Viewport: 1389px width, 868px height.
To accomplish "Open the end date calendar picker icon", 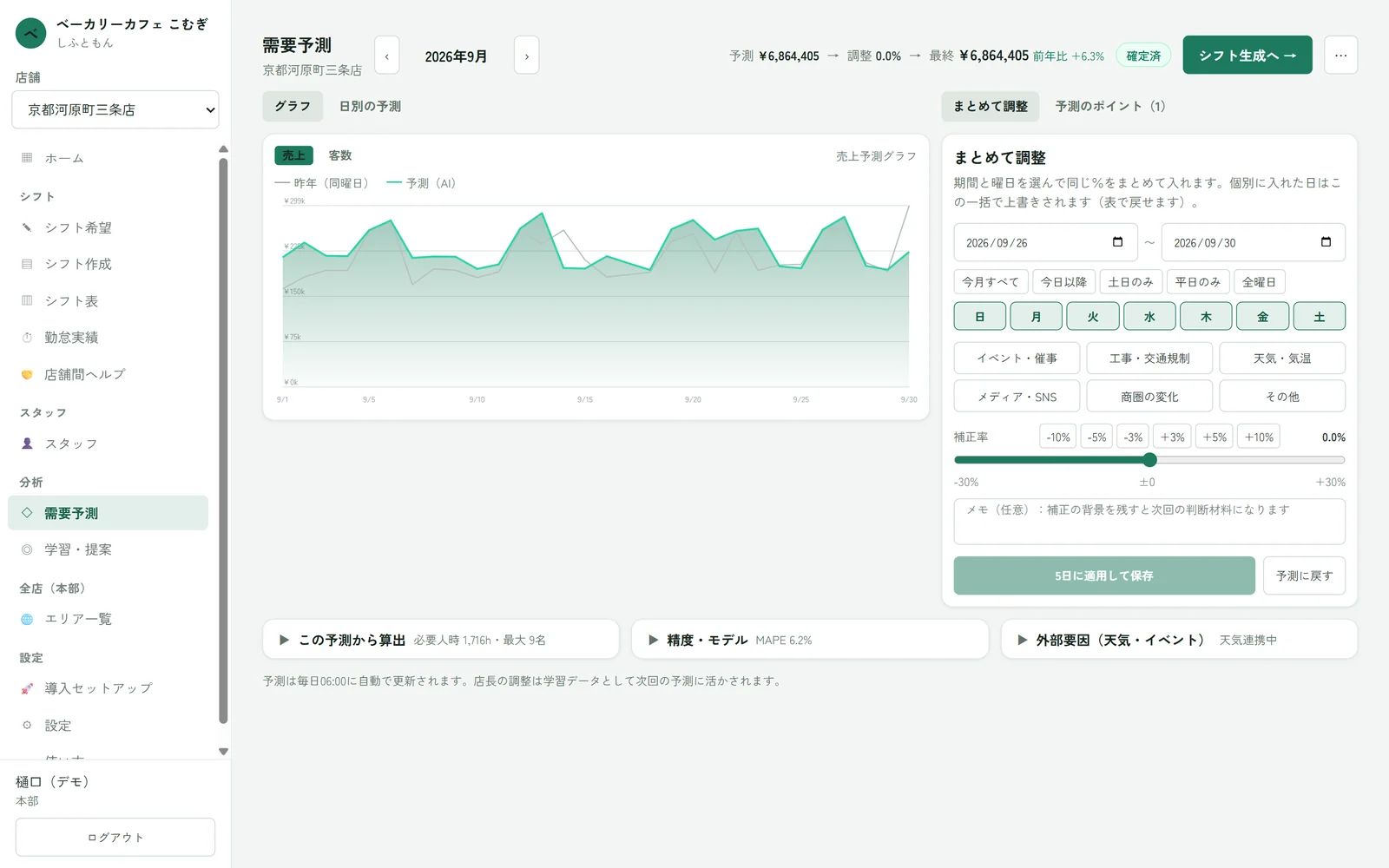I will 1326,242.
